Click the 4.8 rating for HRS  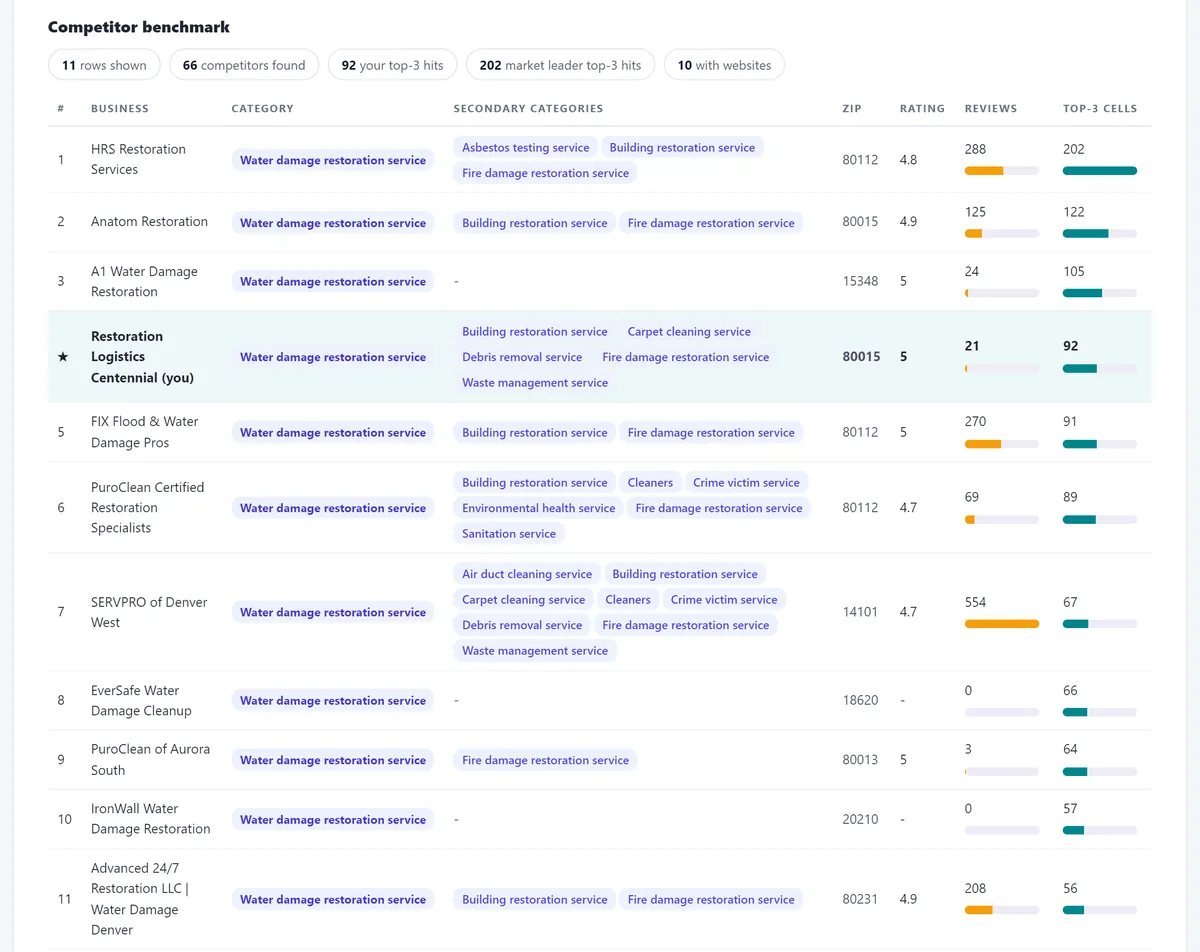point(908,159)
